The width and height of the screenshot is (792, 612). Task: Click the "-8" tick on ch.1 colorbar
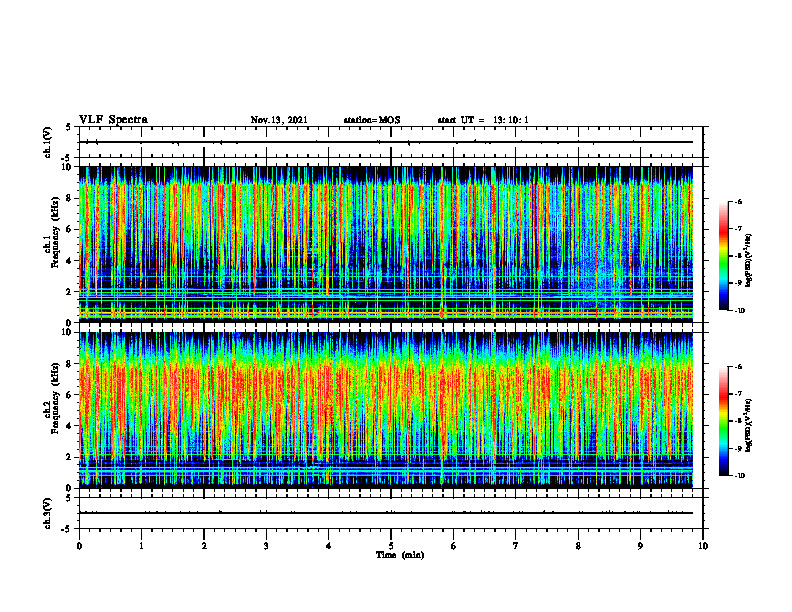738,256
